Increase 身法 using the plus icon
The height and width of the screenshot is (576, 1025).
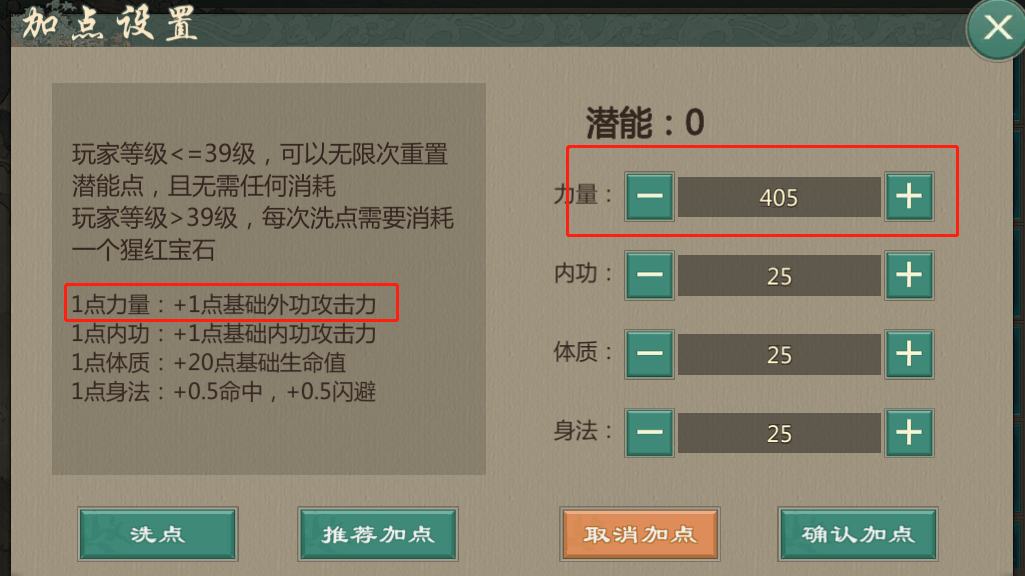click(908, 433)
